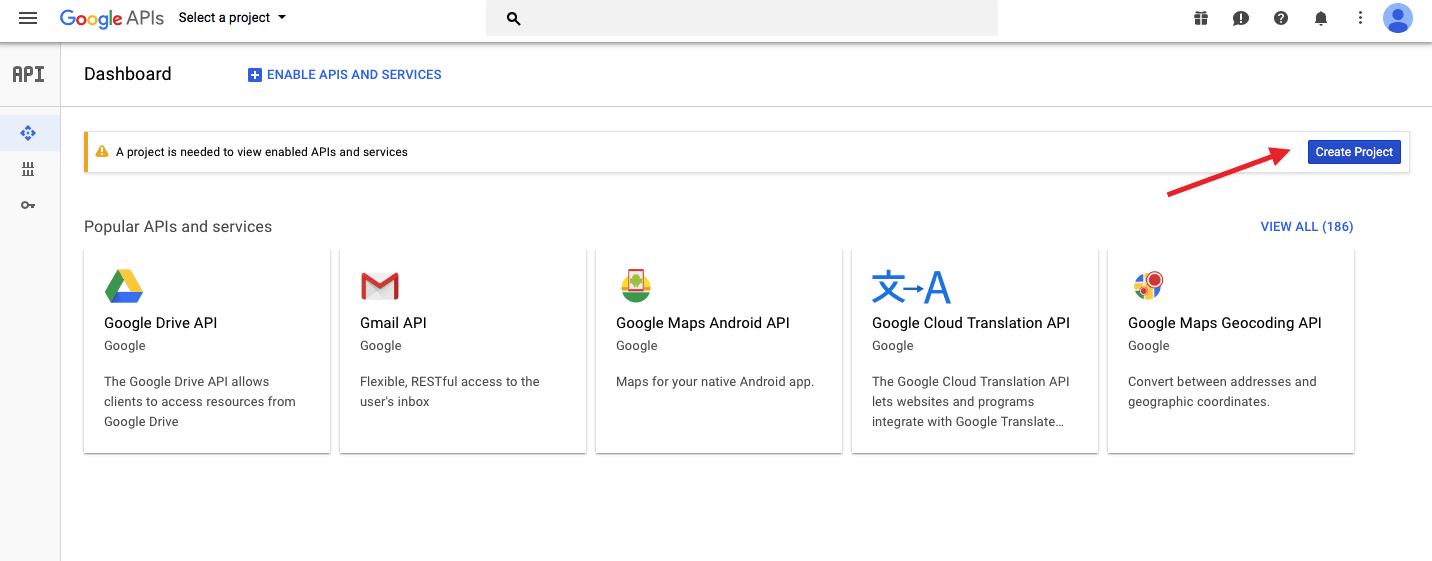The width and height of the screenshot is (1432, 561).
Task: Open the Google Maps Android API title
Action: tap(703, 323)
